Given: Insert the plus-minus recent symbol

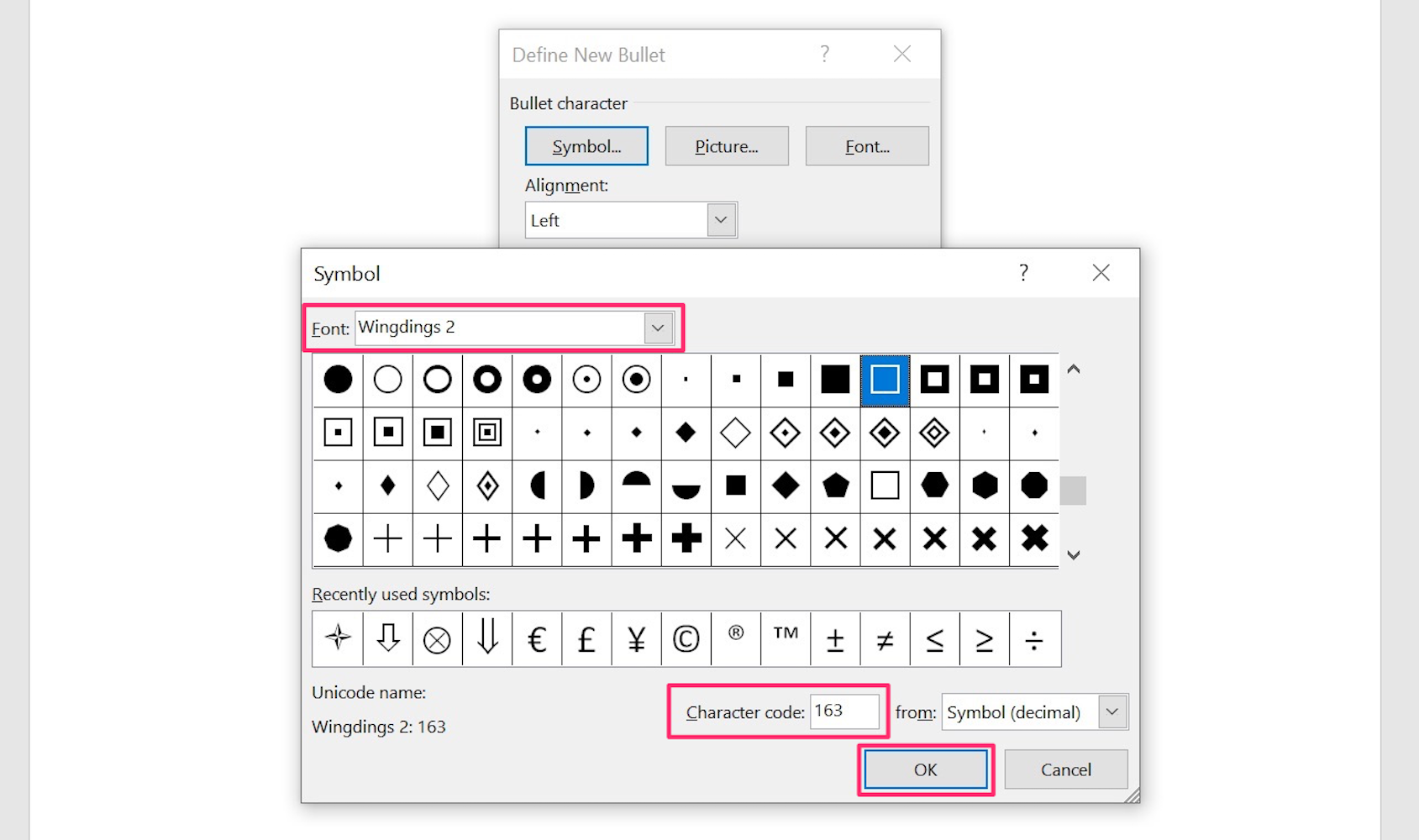Looking at the screenshot, I should pos(835,639).
